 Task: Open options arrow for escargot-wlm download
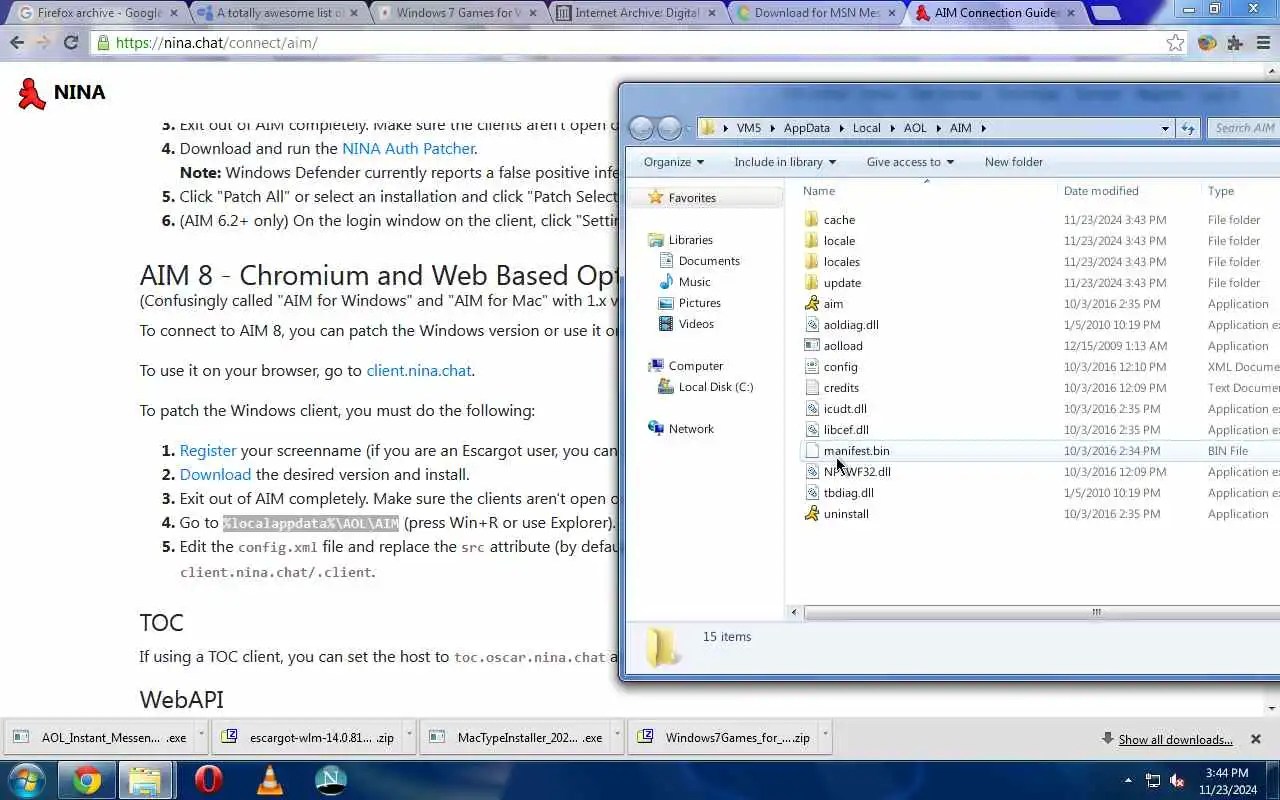pyautogui.click(x=409, y=737)
